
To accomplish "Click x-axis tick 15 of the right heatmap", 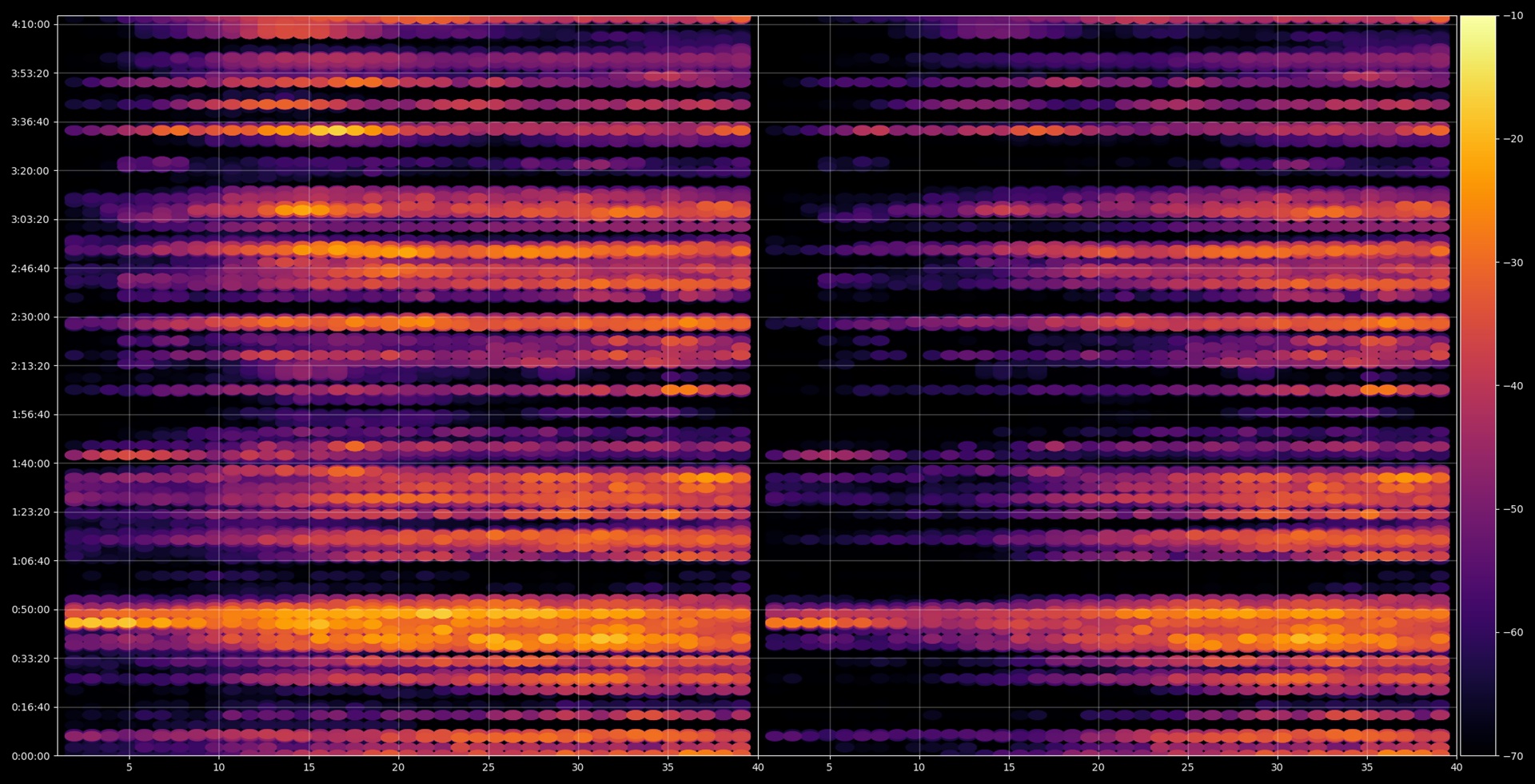I will pos(1009,767).
